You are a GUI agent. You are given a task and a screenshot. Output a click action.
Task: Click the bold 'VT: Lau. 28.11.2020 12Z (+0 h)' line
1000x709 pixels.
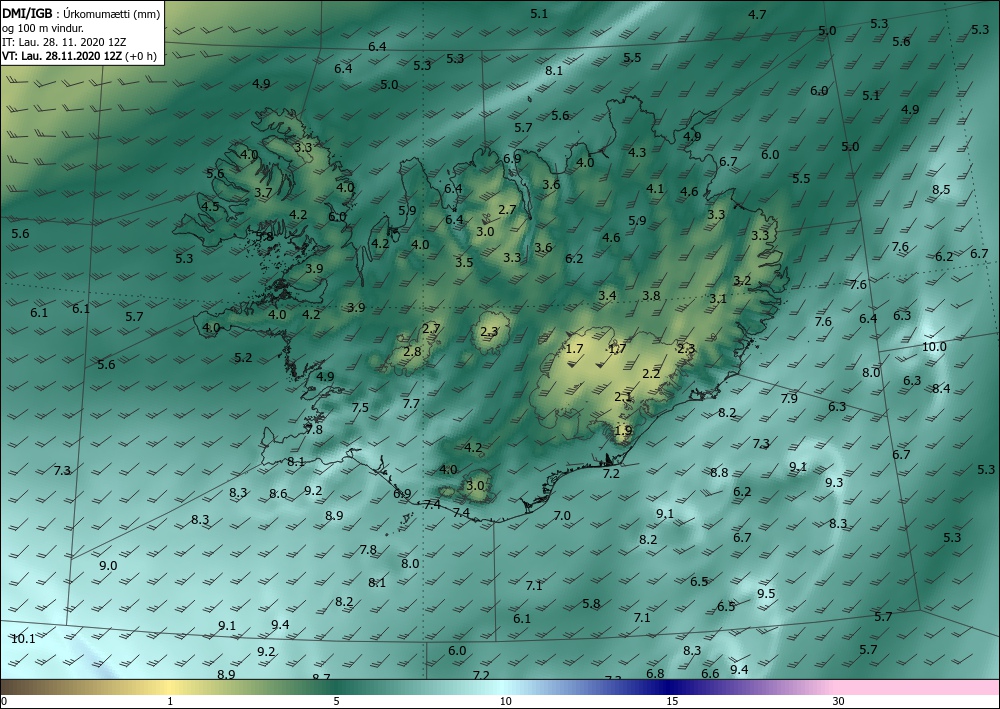[x=79, y=55]
